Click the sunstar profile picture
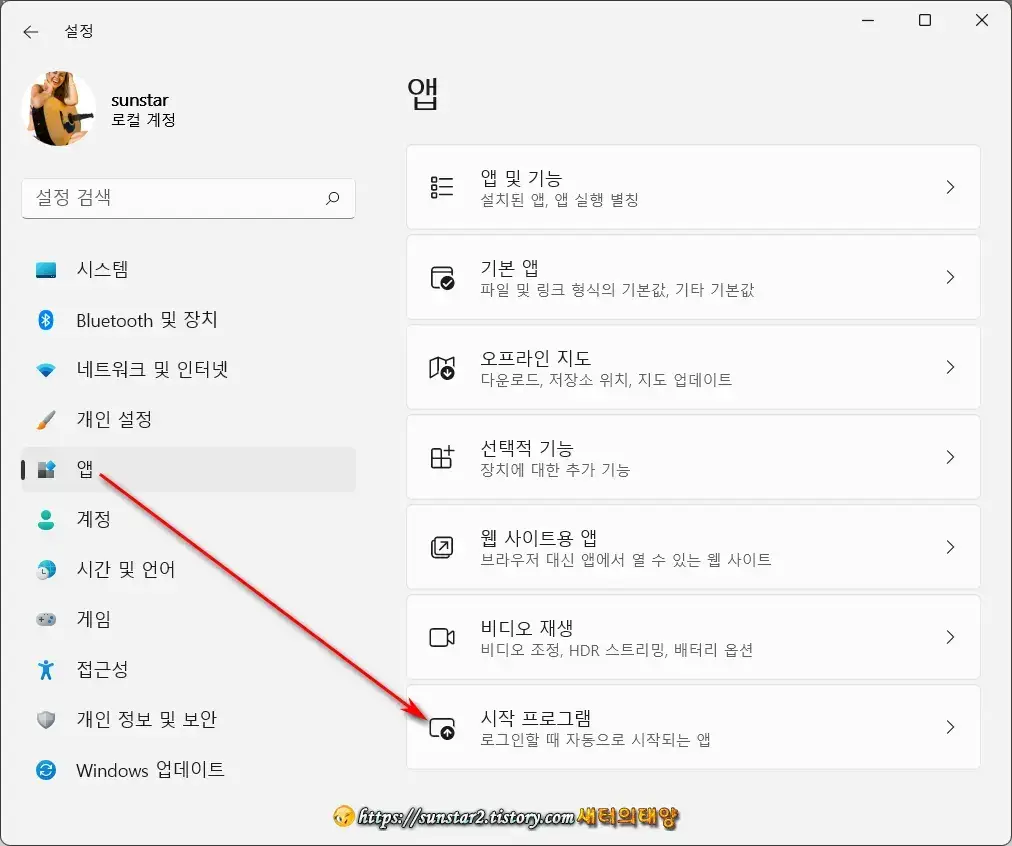 point(58,107)
